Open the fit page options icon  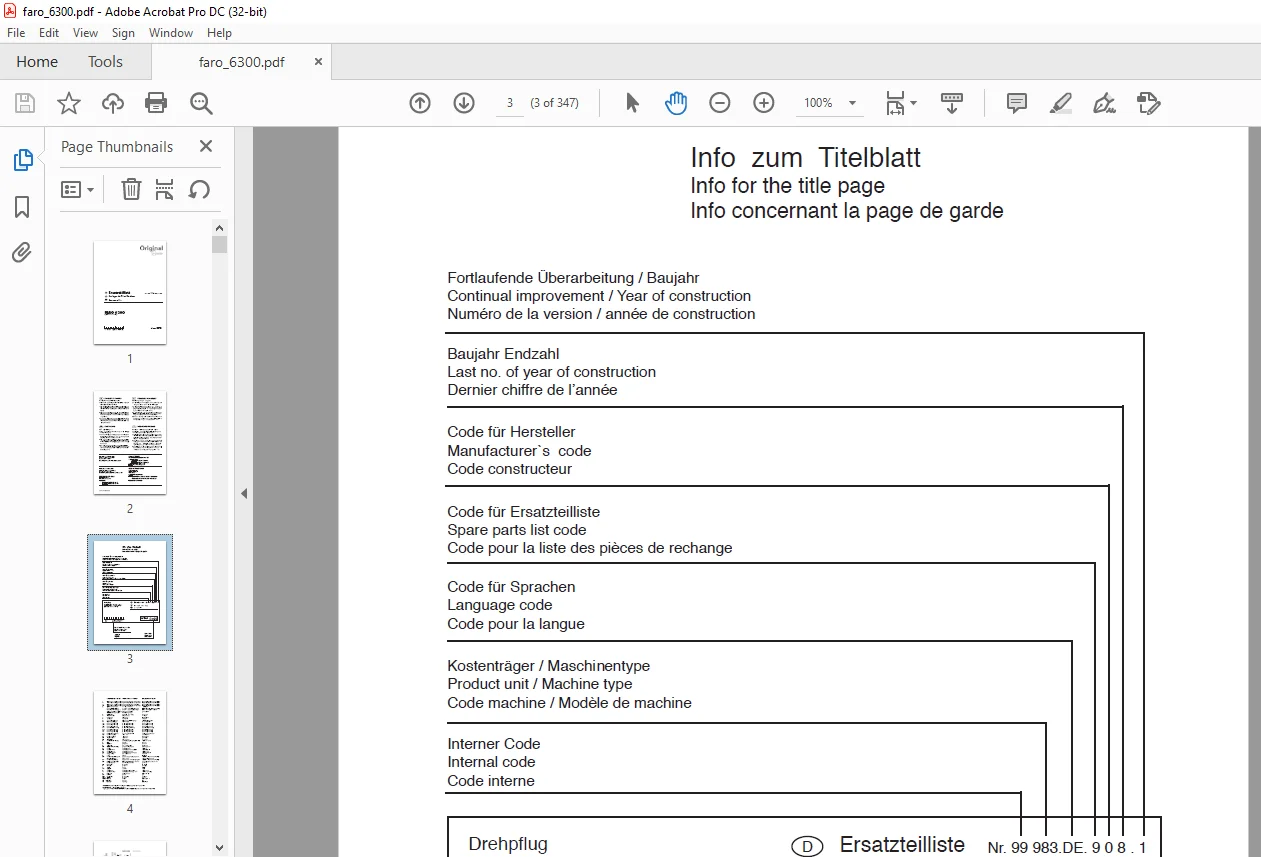click(x=900, y=103)
